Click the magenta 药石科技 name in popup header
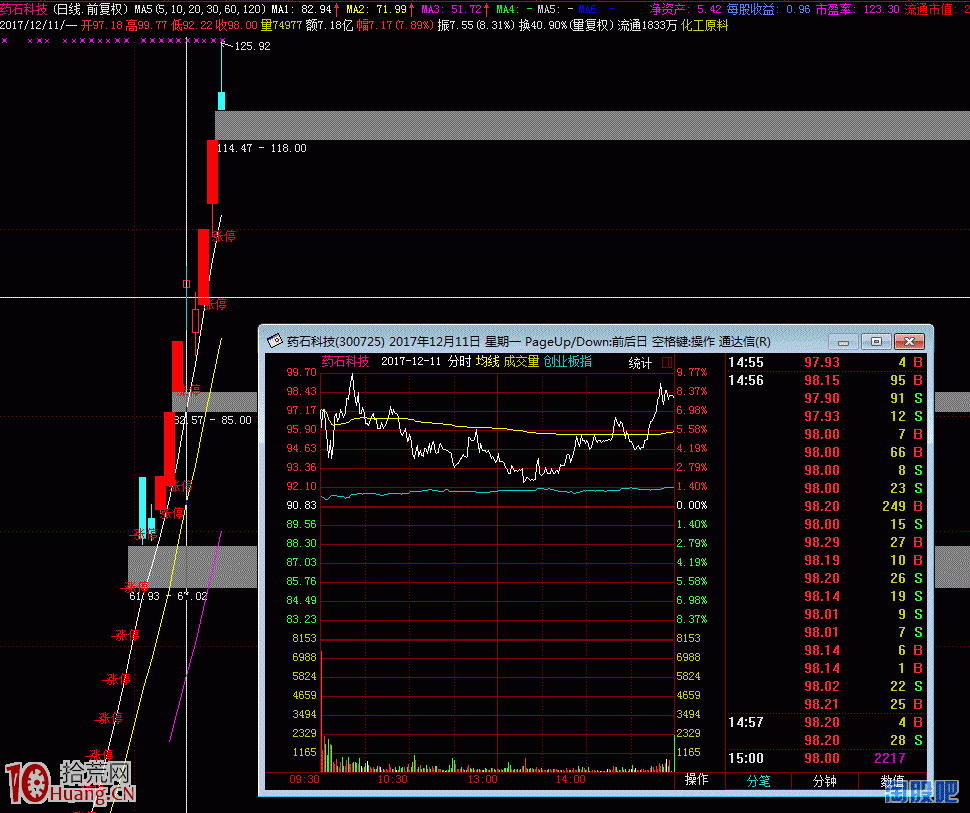 [345, 361]
